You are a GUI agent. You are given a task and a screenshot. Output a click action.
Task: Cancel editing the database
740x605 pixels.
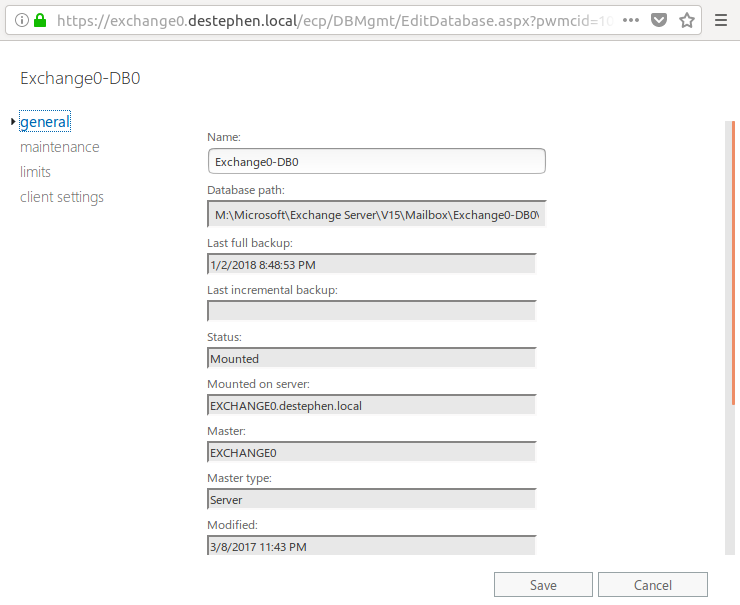coord(653,585)
